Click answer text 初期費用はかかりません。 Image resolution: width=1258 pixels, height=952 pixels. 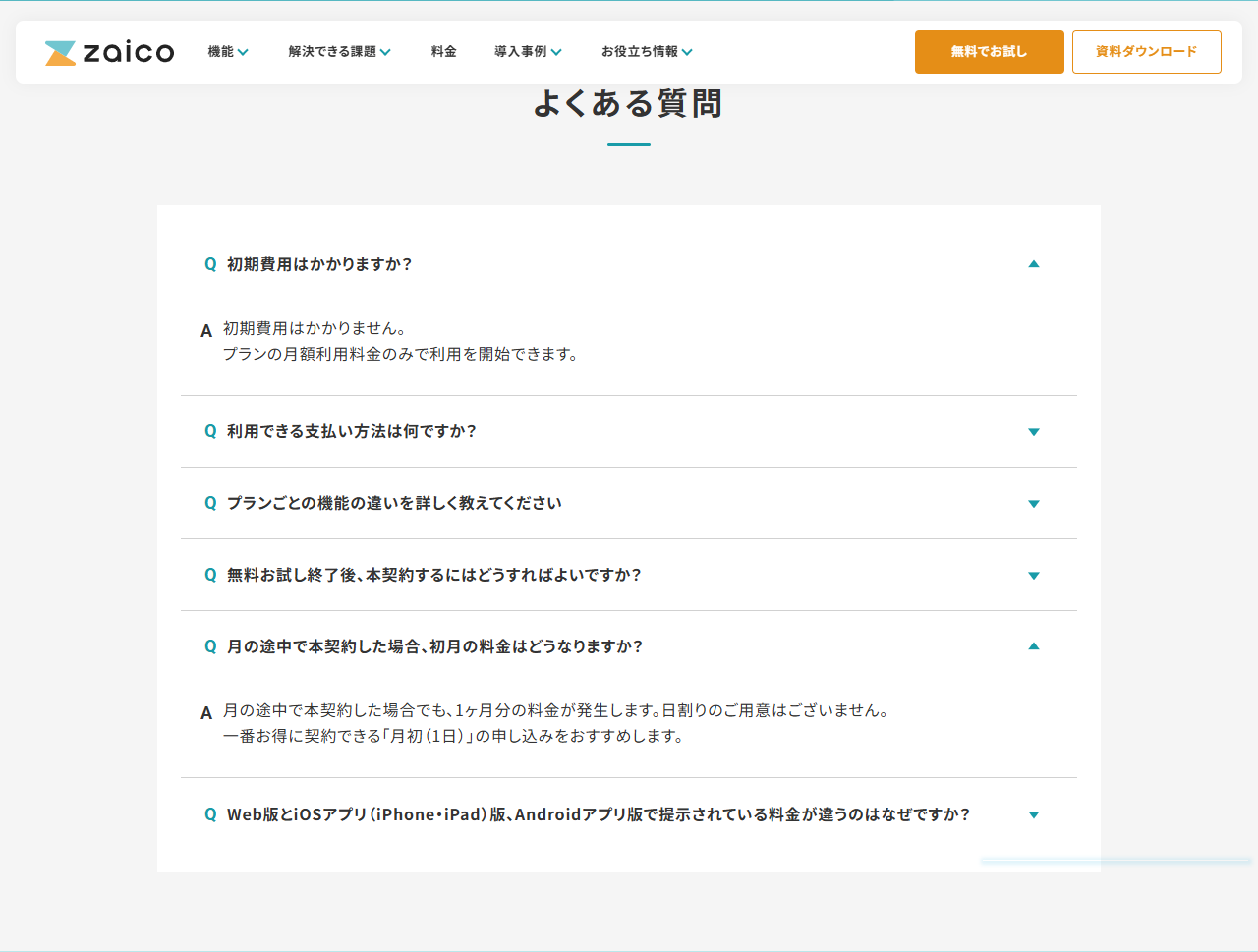(x=314, y=328)
